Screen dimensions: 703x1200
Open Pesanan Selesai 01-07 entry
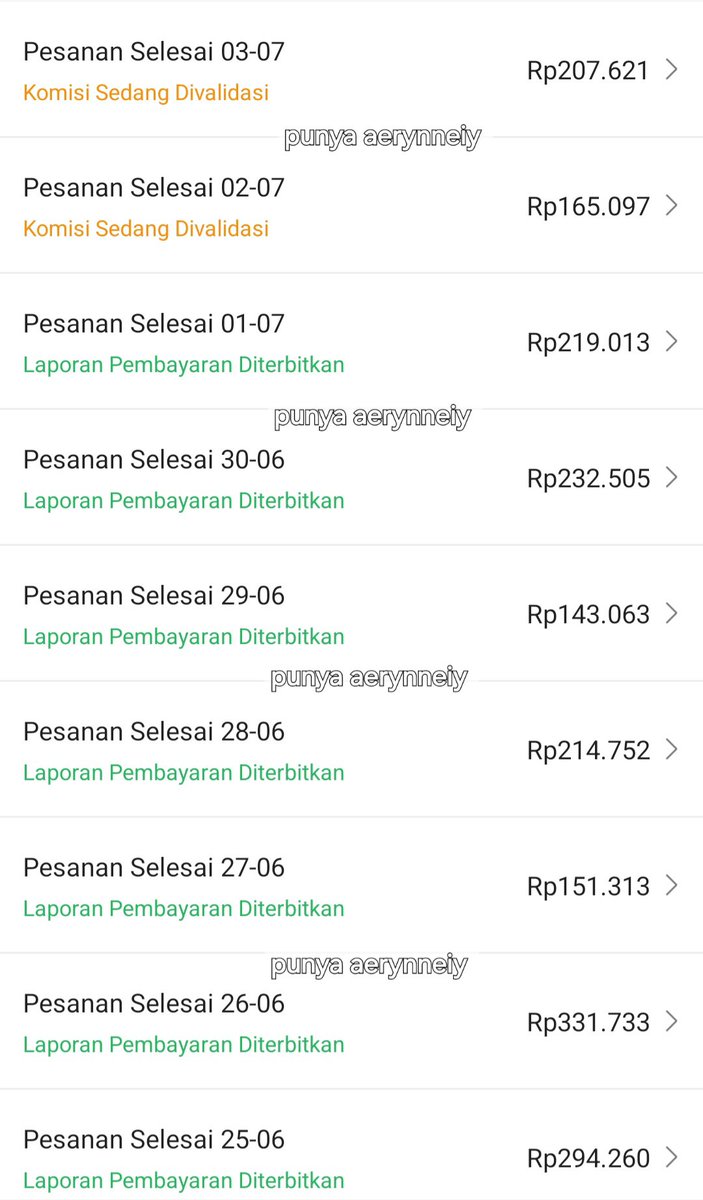pyautogui.click(x=351, y=341)
